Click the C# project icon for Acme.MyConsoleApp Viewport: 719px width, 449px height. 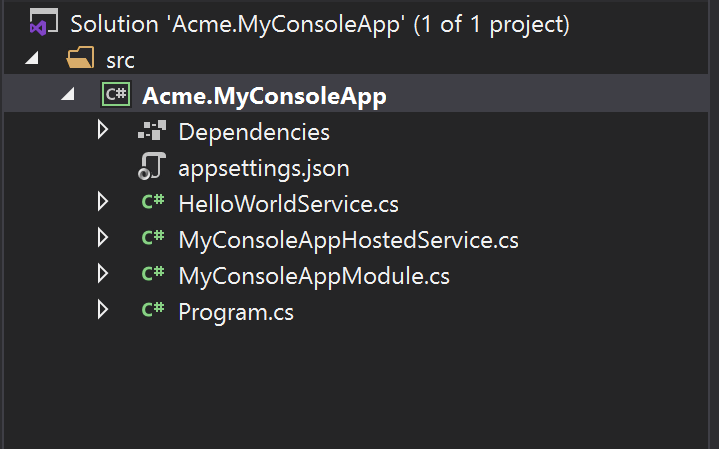point(116,94)
